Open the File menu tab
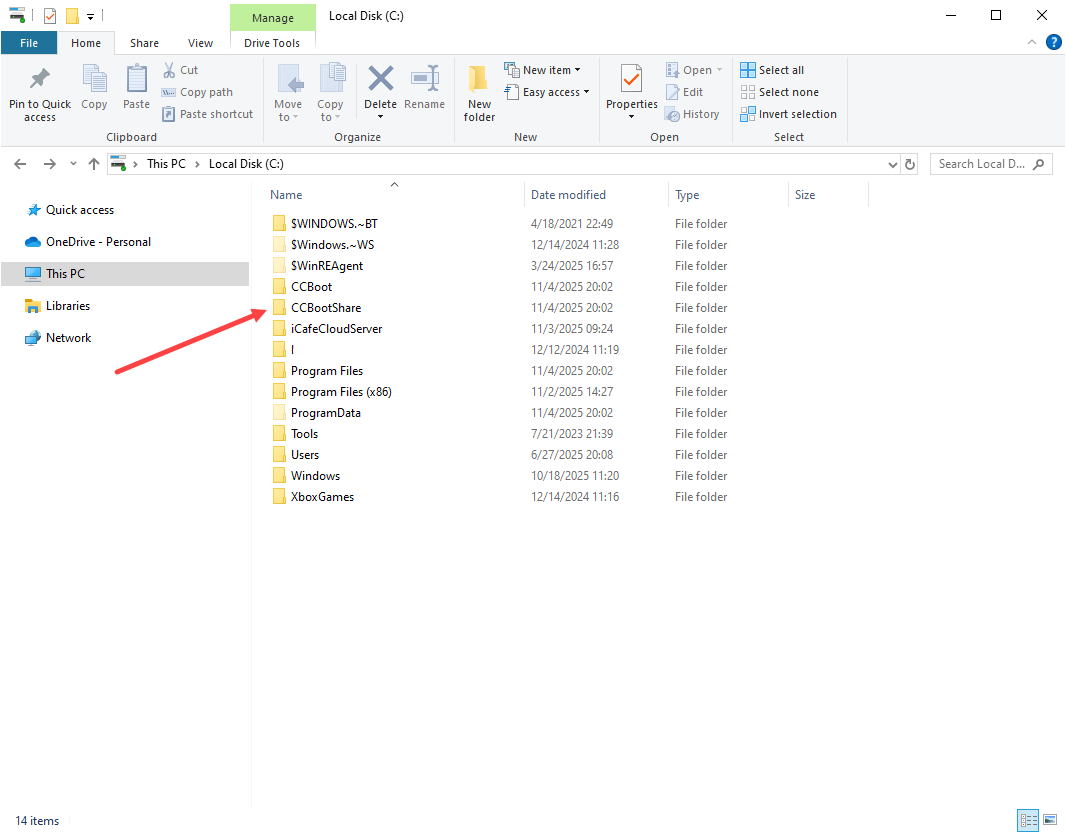Image resolution: width=1066 pixels, height=833 pixels. [29, 43]
